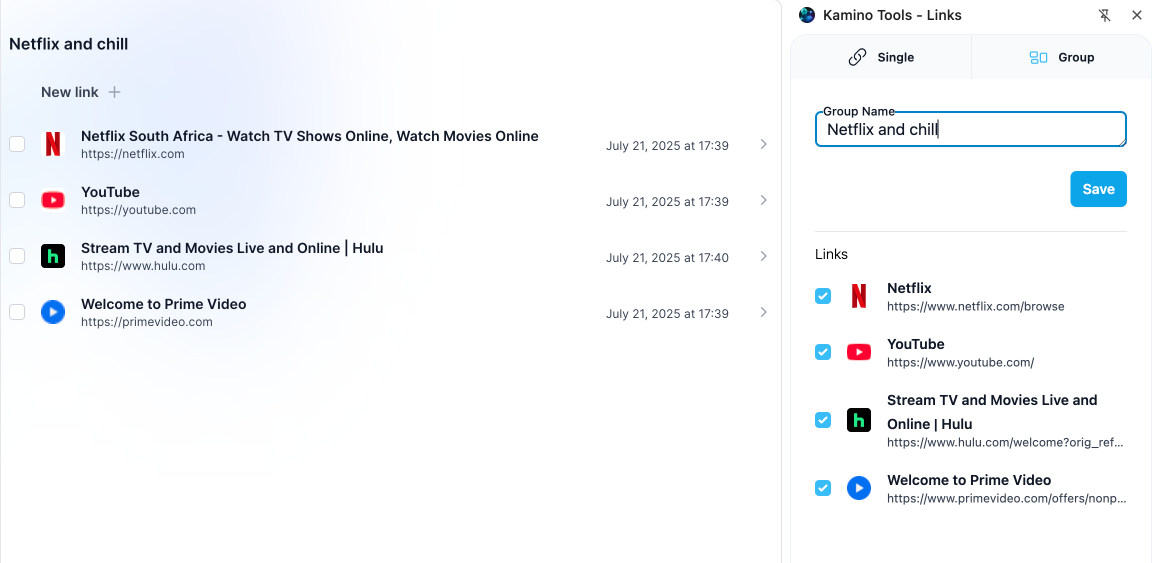Click the Kamino Tools globe logo
This screenshot has height=563, width=1157.
807,15
